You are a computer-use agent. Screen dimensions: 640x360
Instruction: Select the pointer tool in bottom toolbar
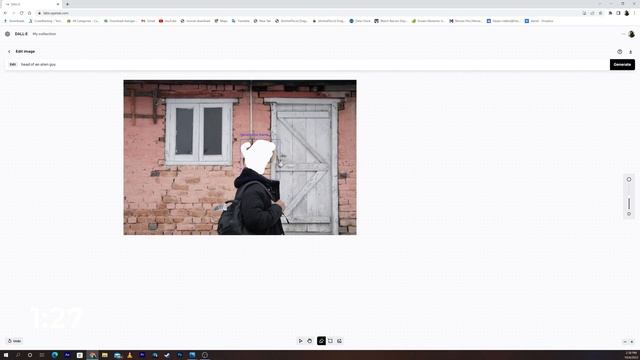click(300, 341)
